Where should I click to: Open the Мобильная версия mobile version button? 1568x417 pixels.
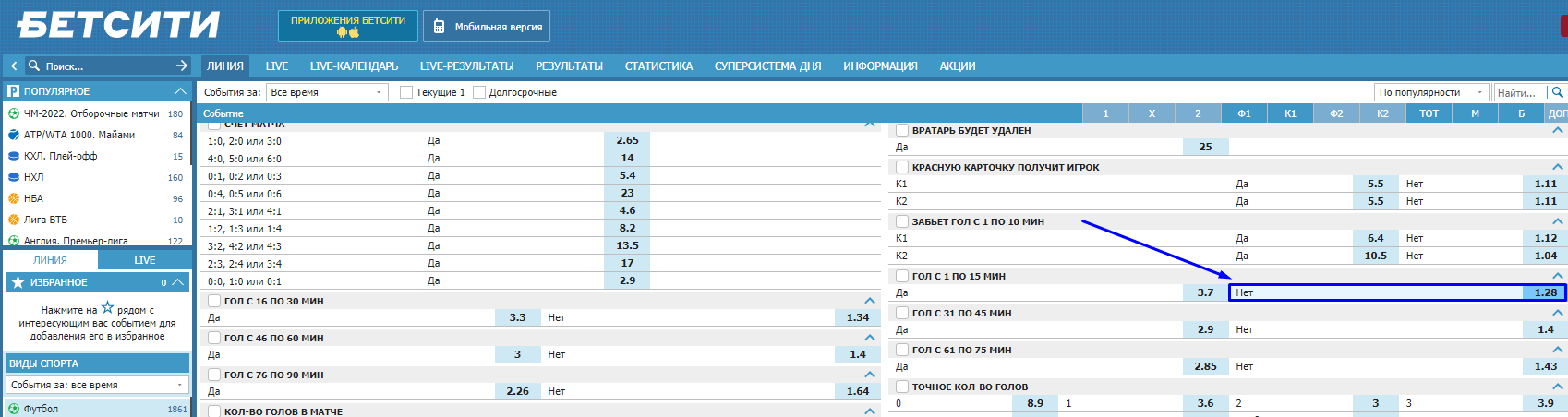click(x=487, y=26)
